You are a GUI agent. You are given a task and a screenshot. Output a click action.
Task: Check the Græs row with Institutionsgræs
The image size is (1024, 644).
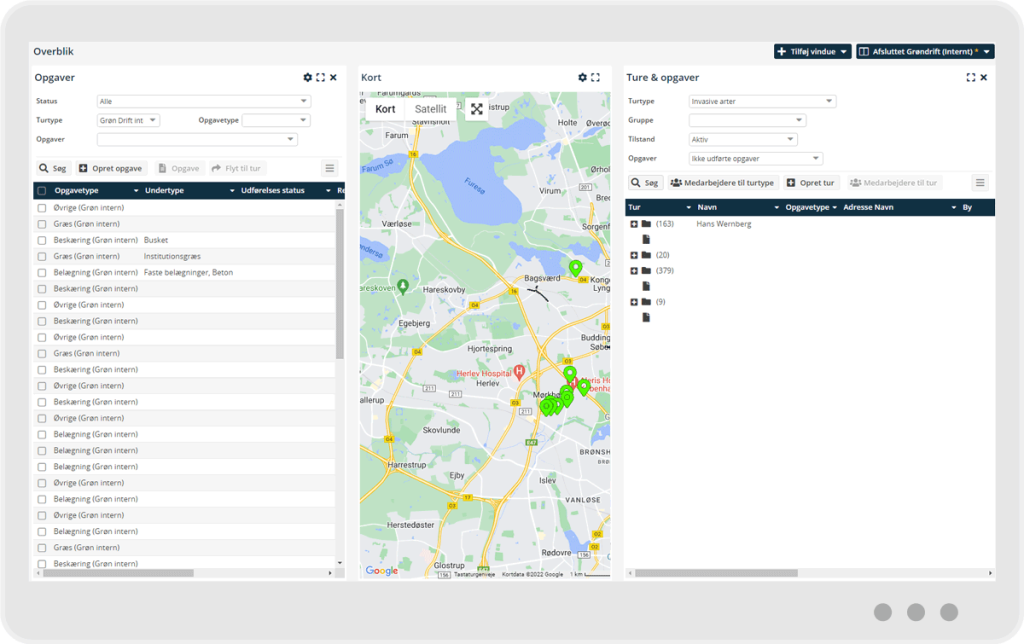pyautogui.click(x=42, y=257)
